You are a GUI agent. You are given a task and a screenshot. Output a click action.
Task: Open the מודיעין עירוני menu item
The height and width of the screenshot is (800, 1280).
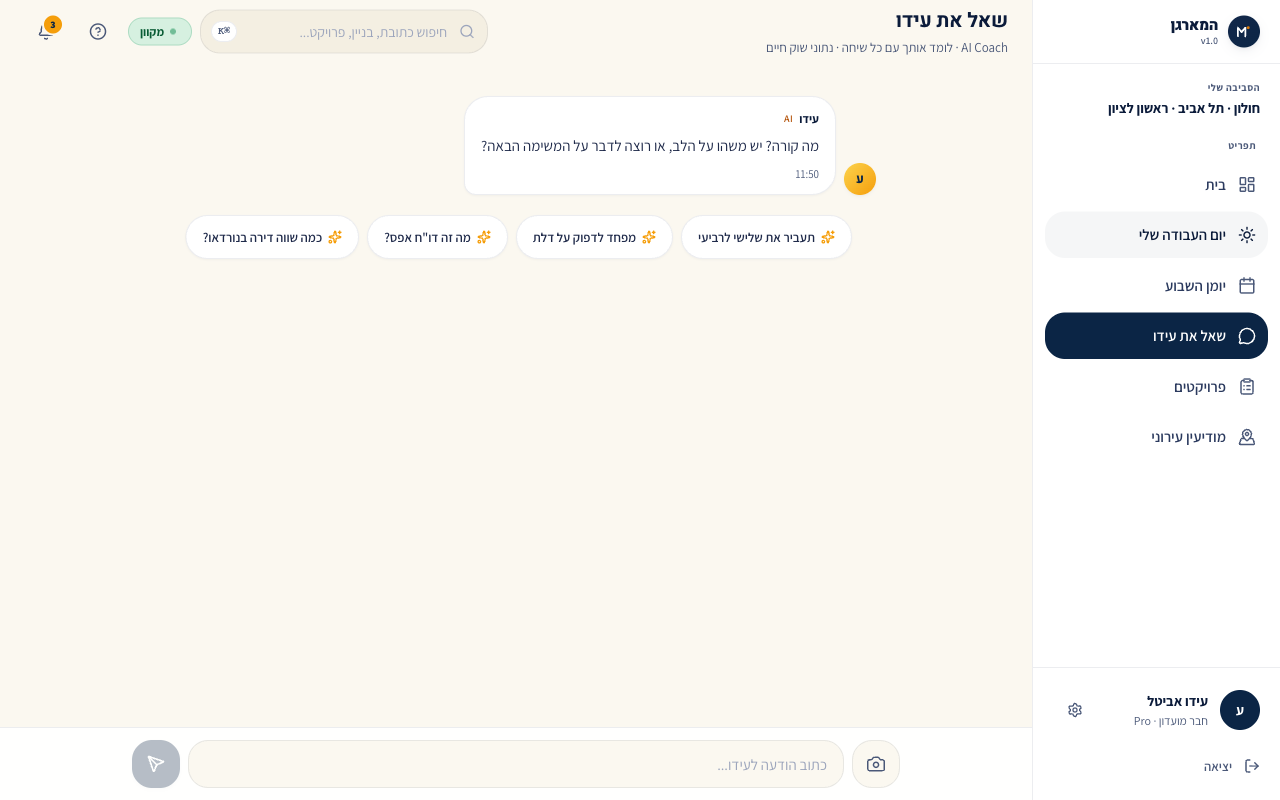(1156, 437)
